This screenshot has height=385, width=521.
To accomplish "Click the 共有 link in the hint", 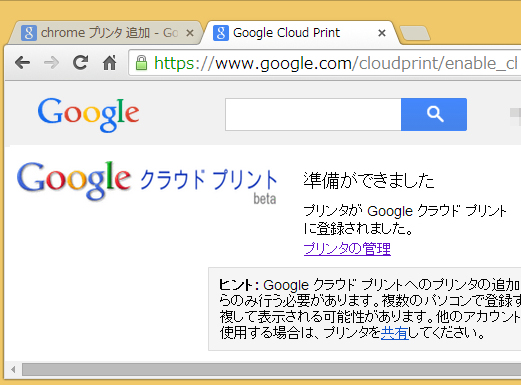I will [394, 333].
